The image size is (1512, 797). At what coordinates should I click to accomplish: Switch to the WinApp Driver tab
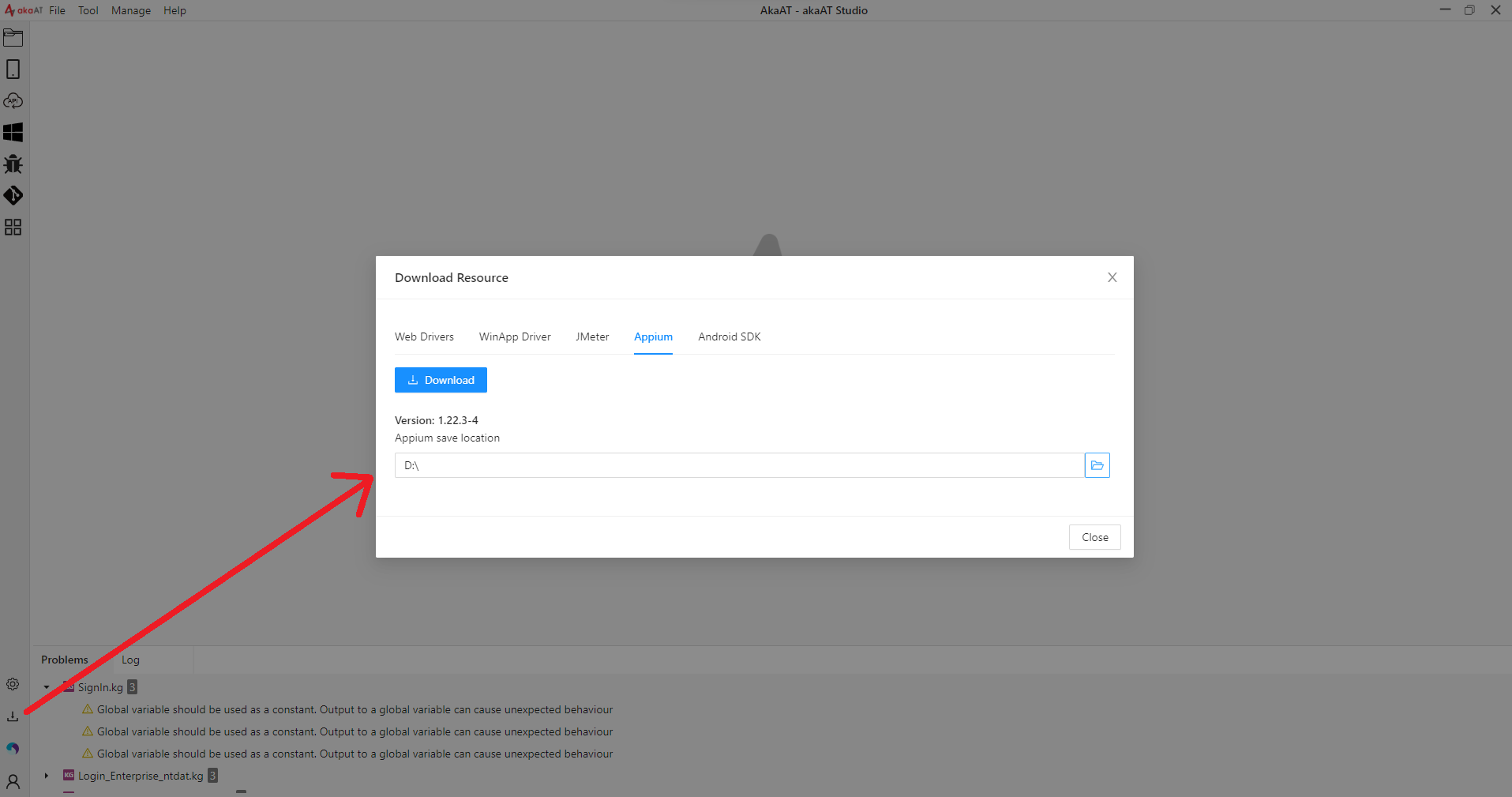pos(515,336)
